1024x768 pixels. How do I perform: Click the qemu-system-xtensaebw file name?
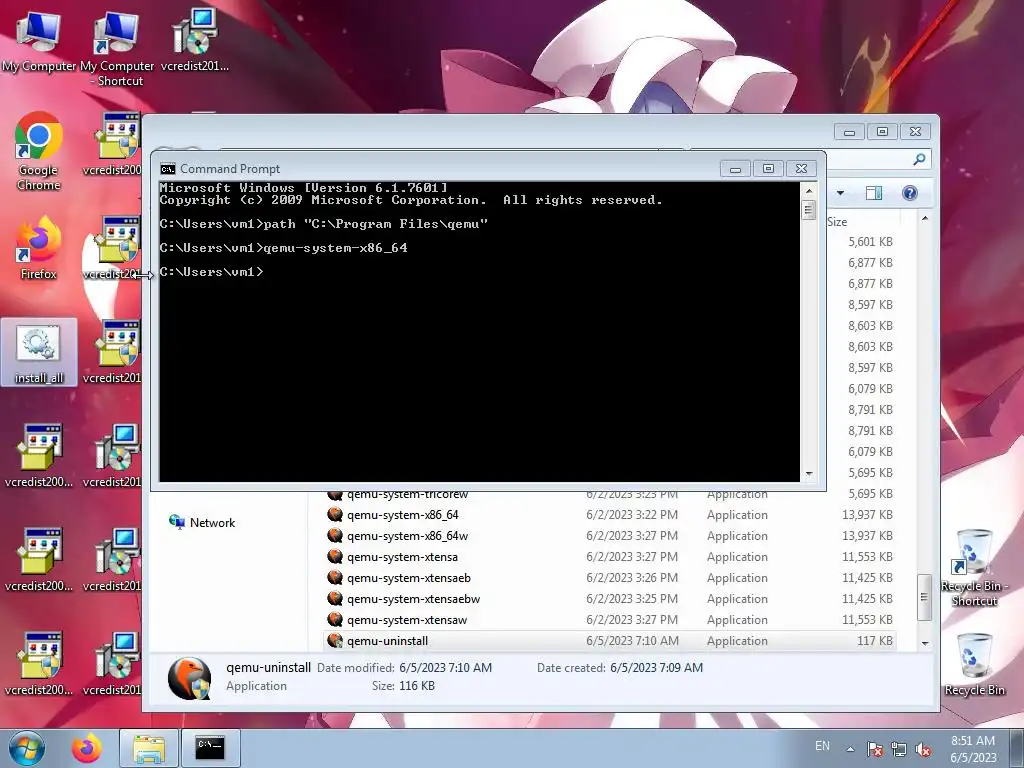[413, 598]
